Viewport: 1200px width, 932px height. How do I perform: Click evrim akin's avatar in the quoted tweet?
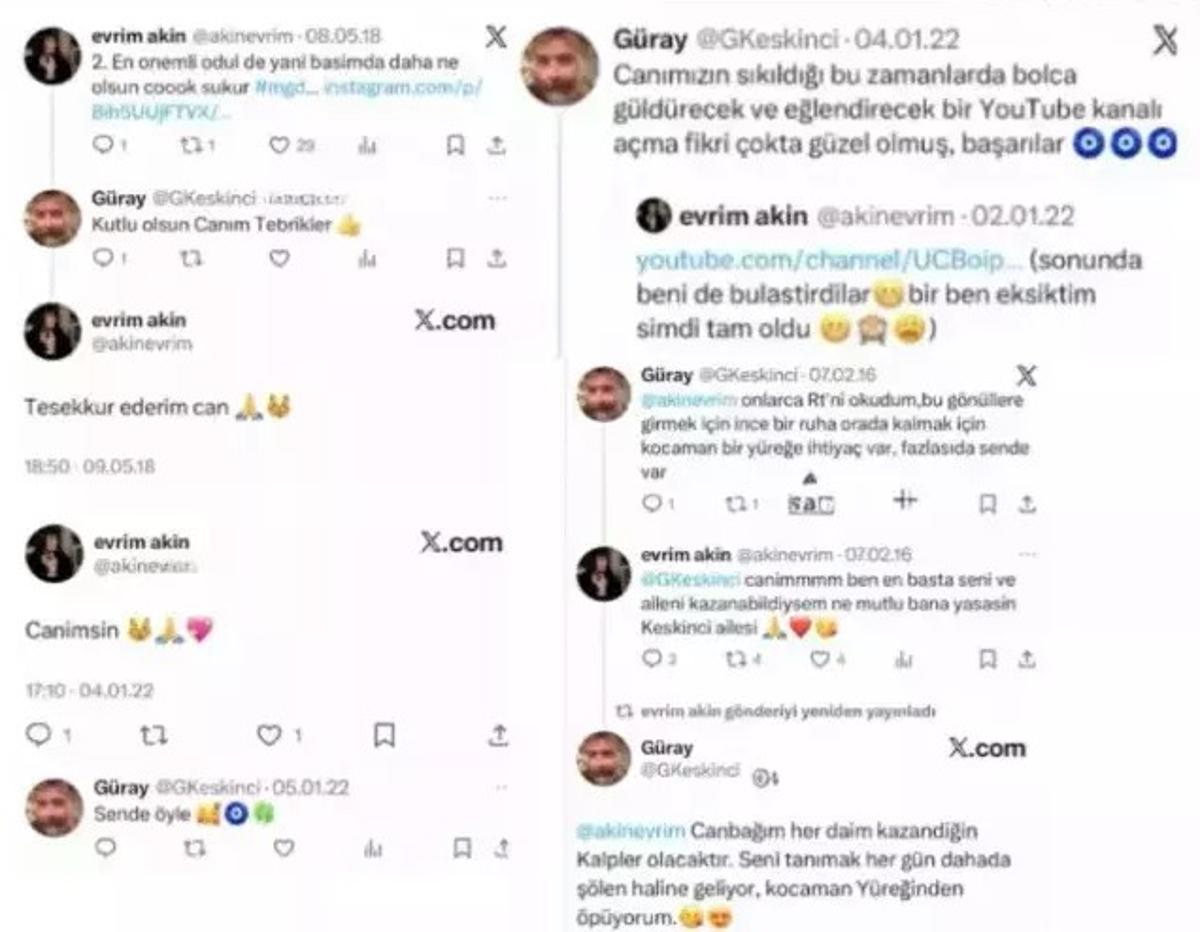(653, 216)
